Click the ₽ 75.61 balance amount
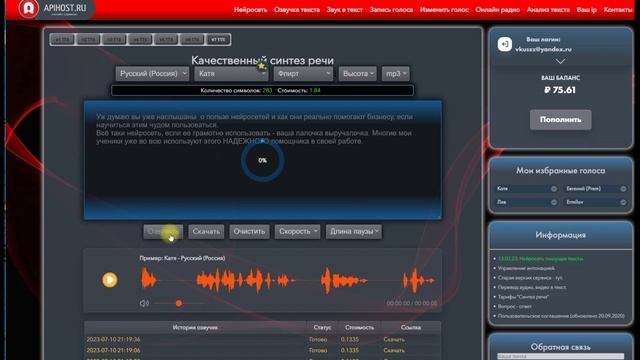 560,90
